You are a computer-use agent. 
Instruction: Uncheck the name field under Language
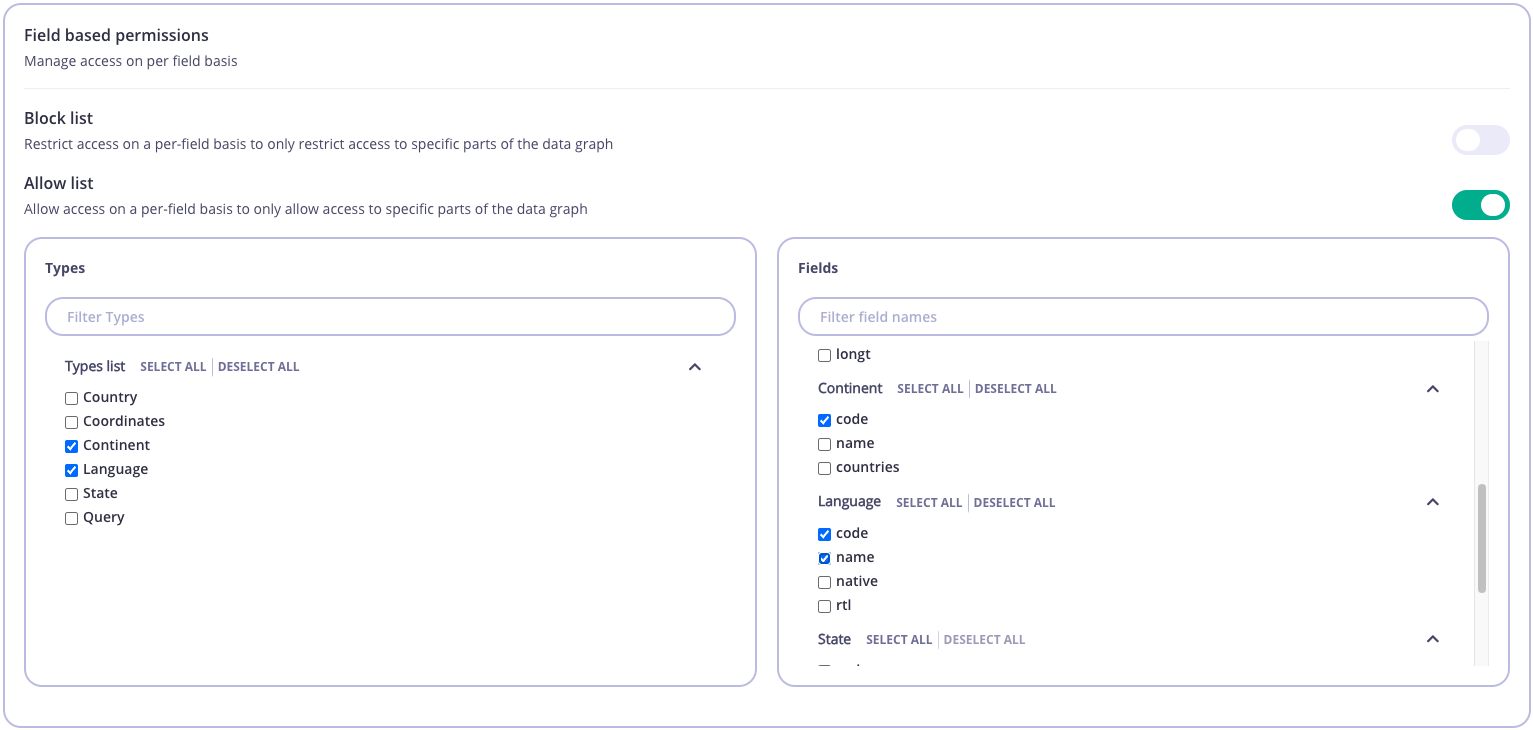[824, 558]
